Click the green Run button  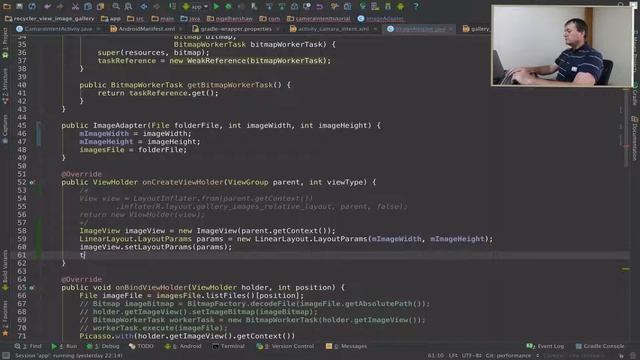coord(216,6)
